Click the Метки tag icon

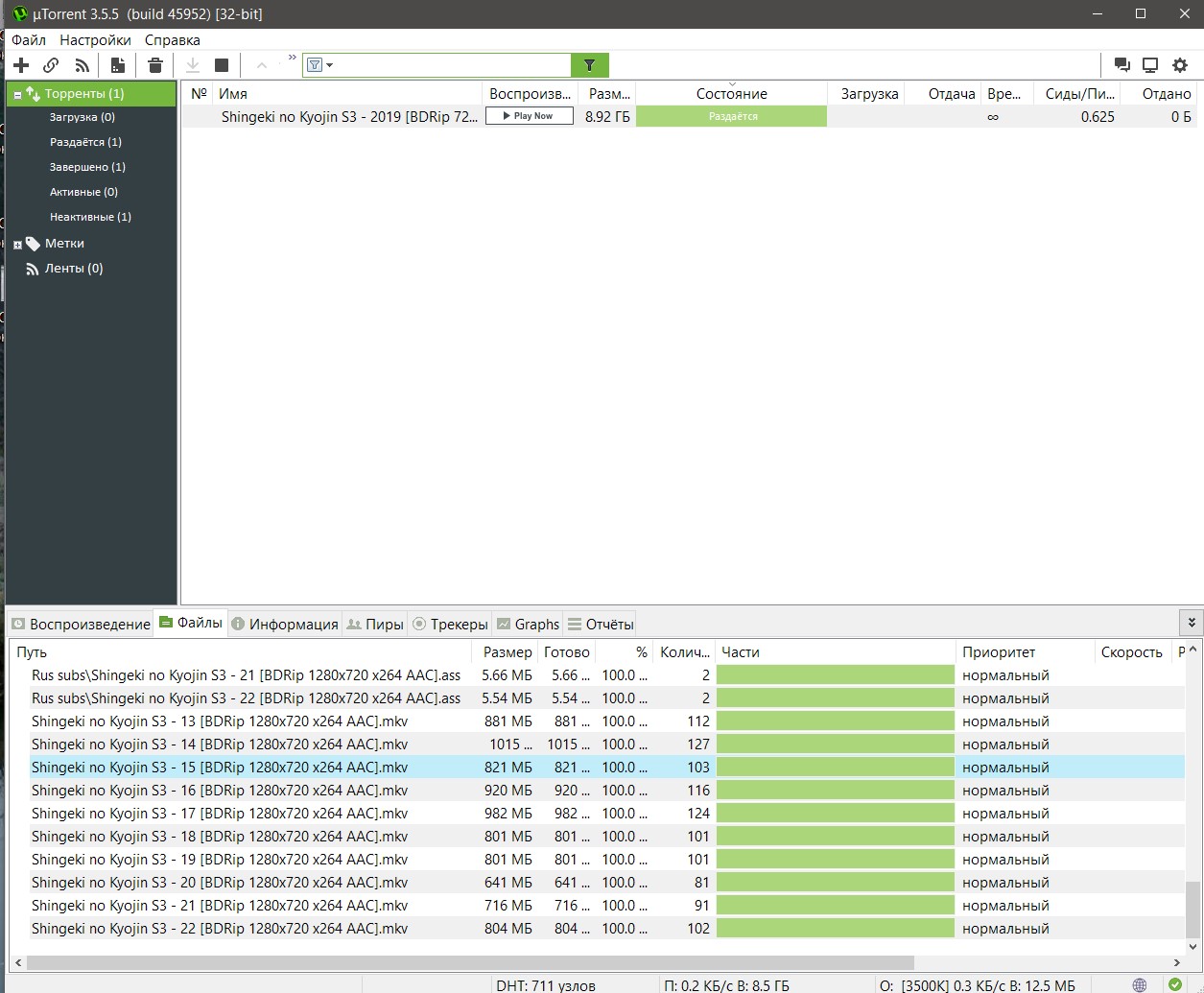(33, 244)
